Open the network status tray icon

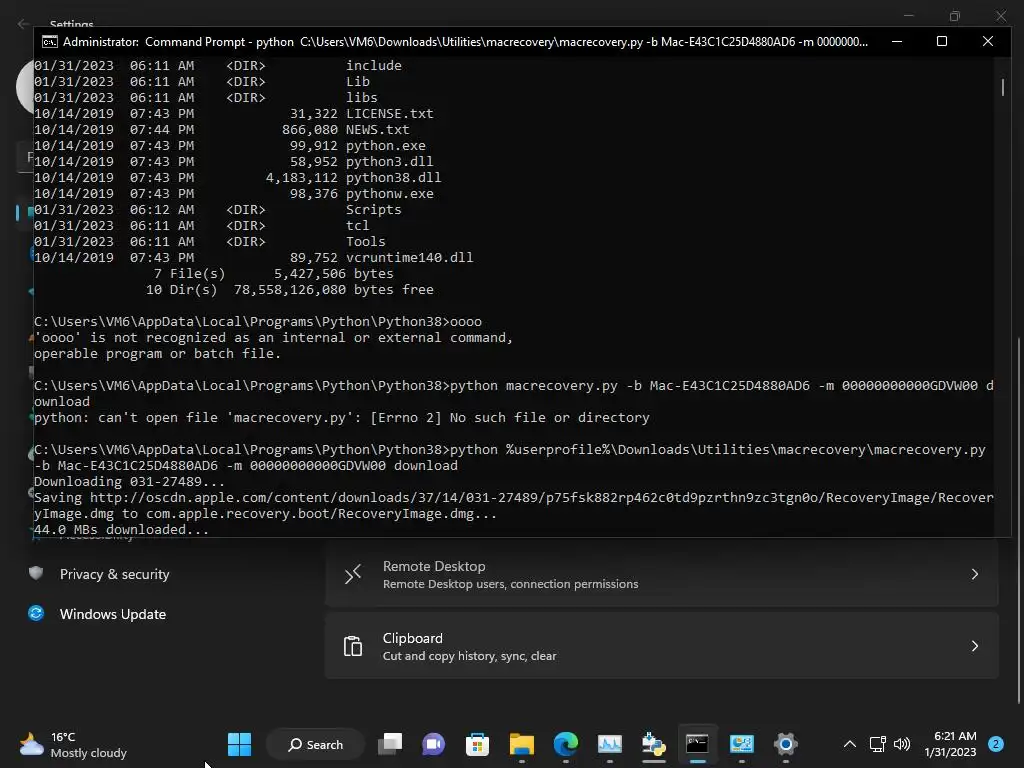click(877, 744)
